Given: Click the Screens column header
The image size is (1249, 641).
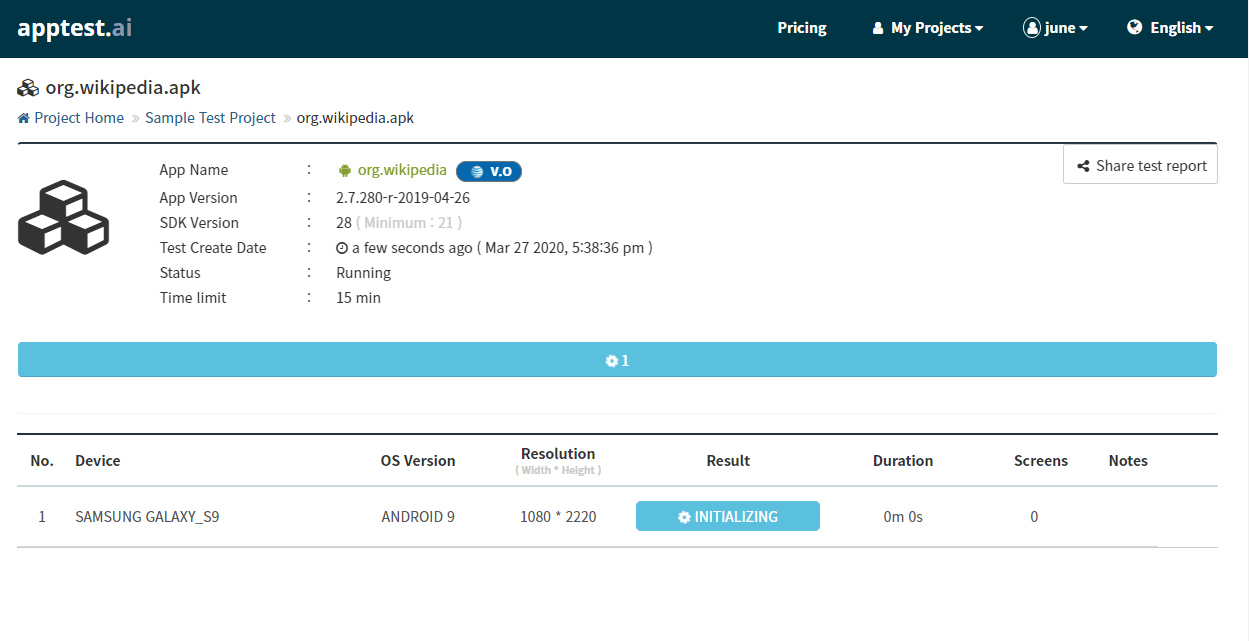Looking at the screenshot, I should coord(1041,461).
